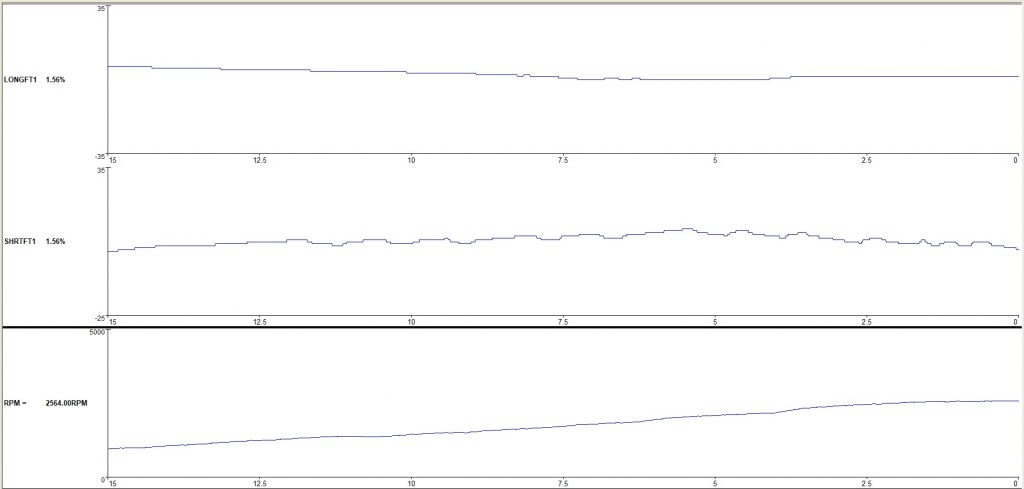Click the -25 lower limit of SHRTFT1 graph
Image resolution: width=1024 pixels, height=489 pixels.
point(100,318)
